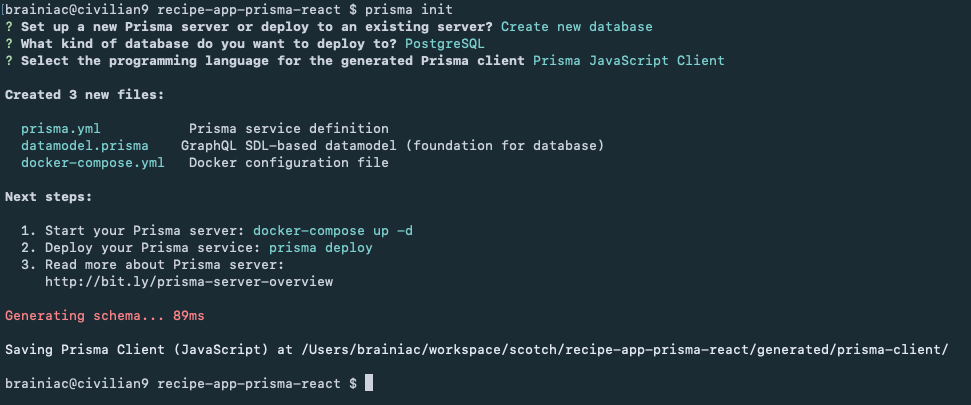
Task: Click the docker-compose.yml file name
Action: (x=93, y=163)
